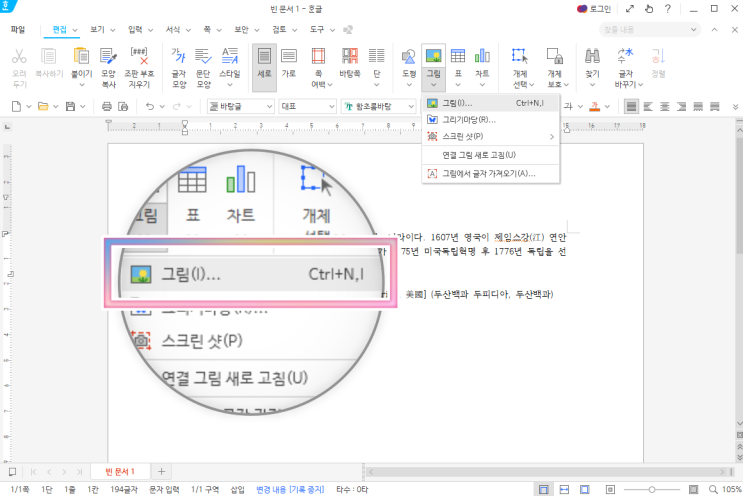Image resolution: width=743 pixels, height=496 pixels.
Task: Open 글자 모양 character format
Action: coord(179,67)
